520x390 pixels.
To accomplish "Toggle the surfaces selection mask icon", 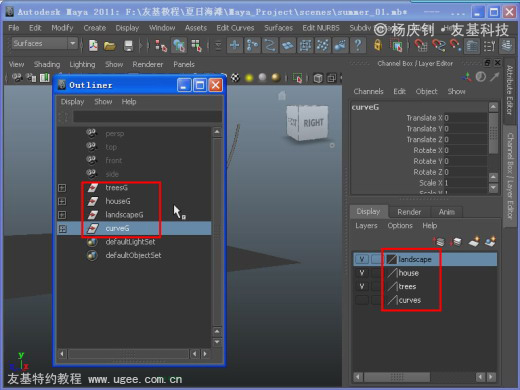I will tap(288, 45).
